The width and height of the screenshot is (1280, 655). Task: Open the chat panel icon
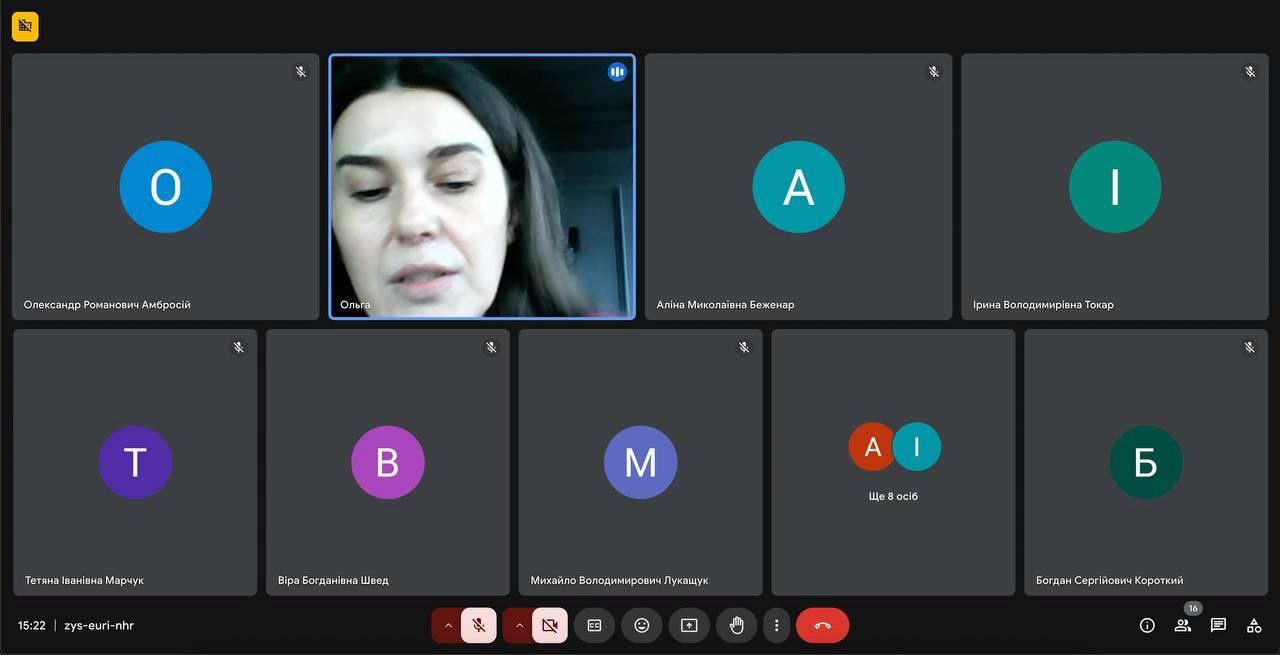click(1218, 625)
